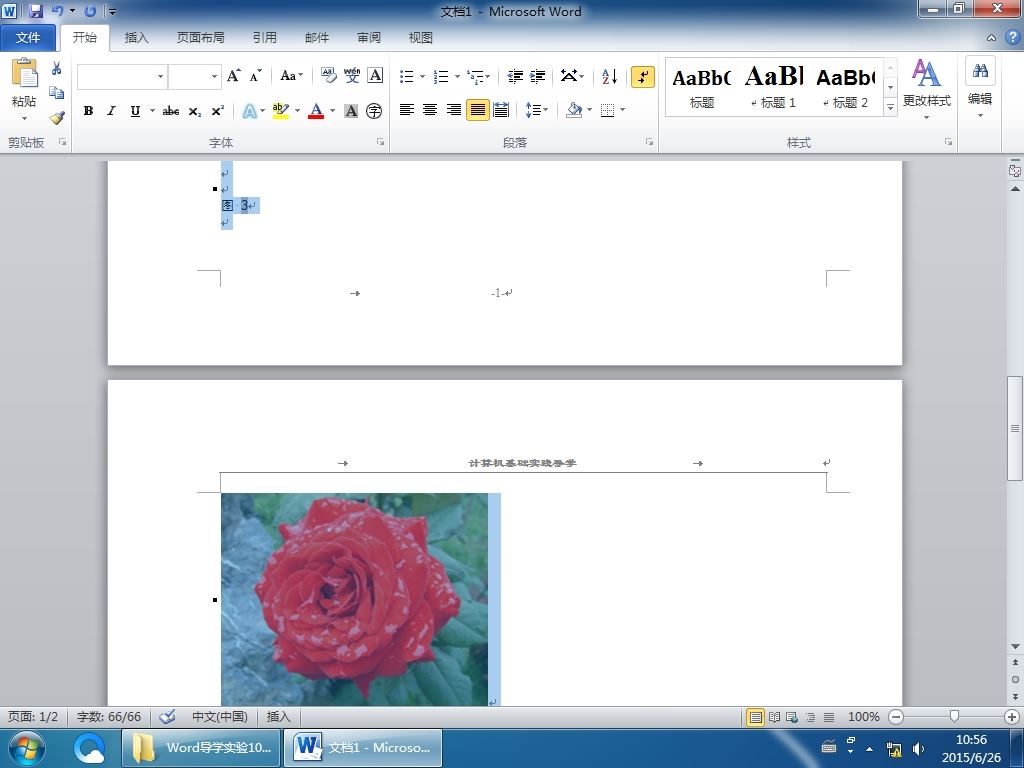Apply Character Border icon
This screenshot has width=1024, height=768.
pos(375,76)
